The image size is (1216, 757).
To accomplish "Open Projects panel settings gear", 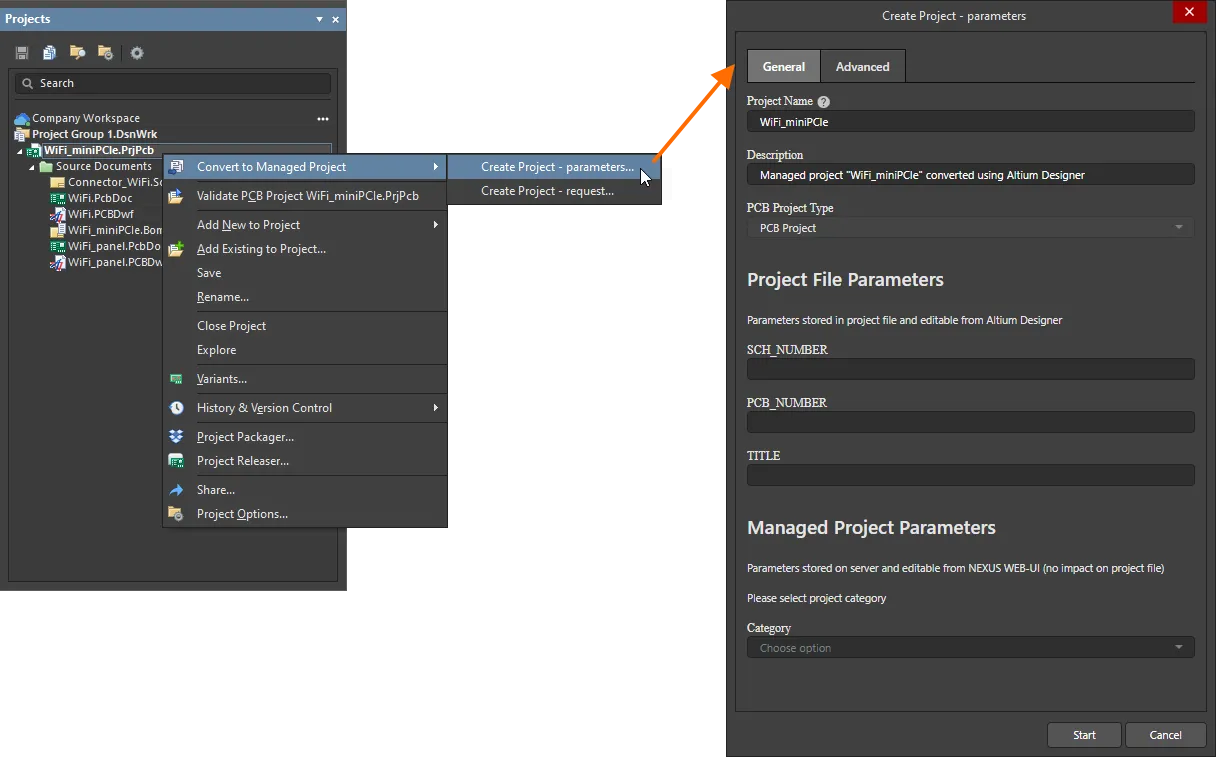I will pyautogui.click(x=137, y=53).
